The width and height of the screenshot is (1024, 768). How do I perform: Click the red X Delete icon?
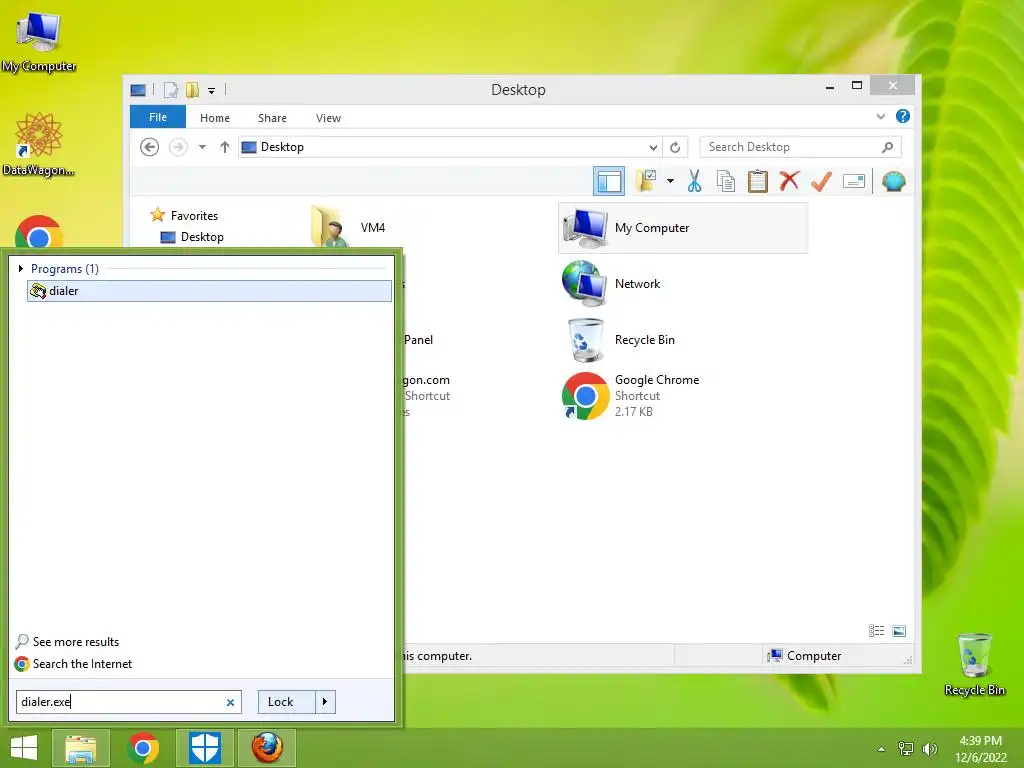tap(789, 180)
